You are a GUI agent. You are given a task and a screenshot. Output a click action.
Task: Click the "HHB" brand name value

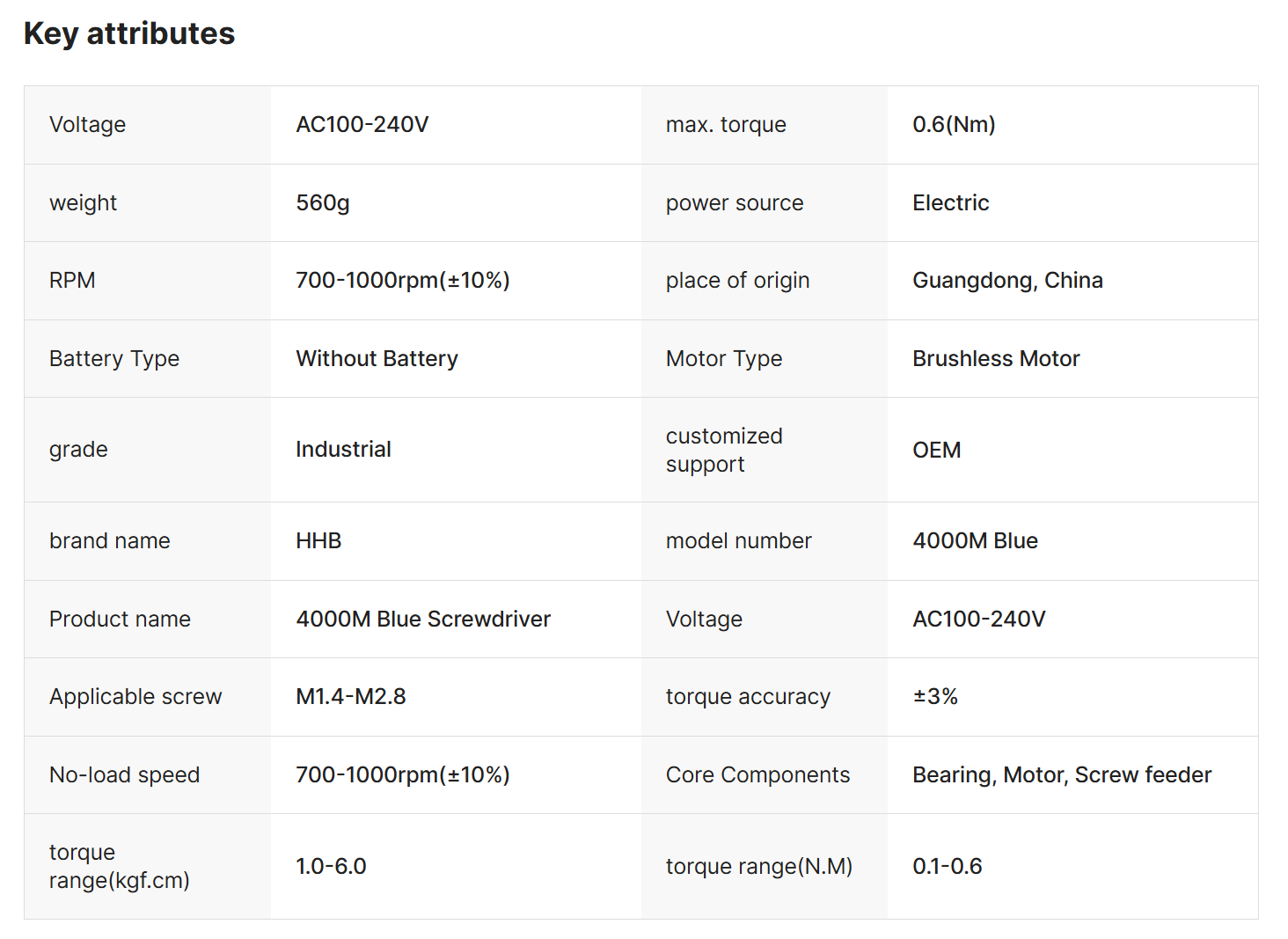tap(318, 541)
